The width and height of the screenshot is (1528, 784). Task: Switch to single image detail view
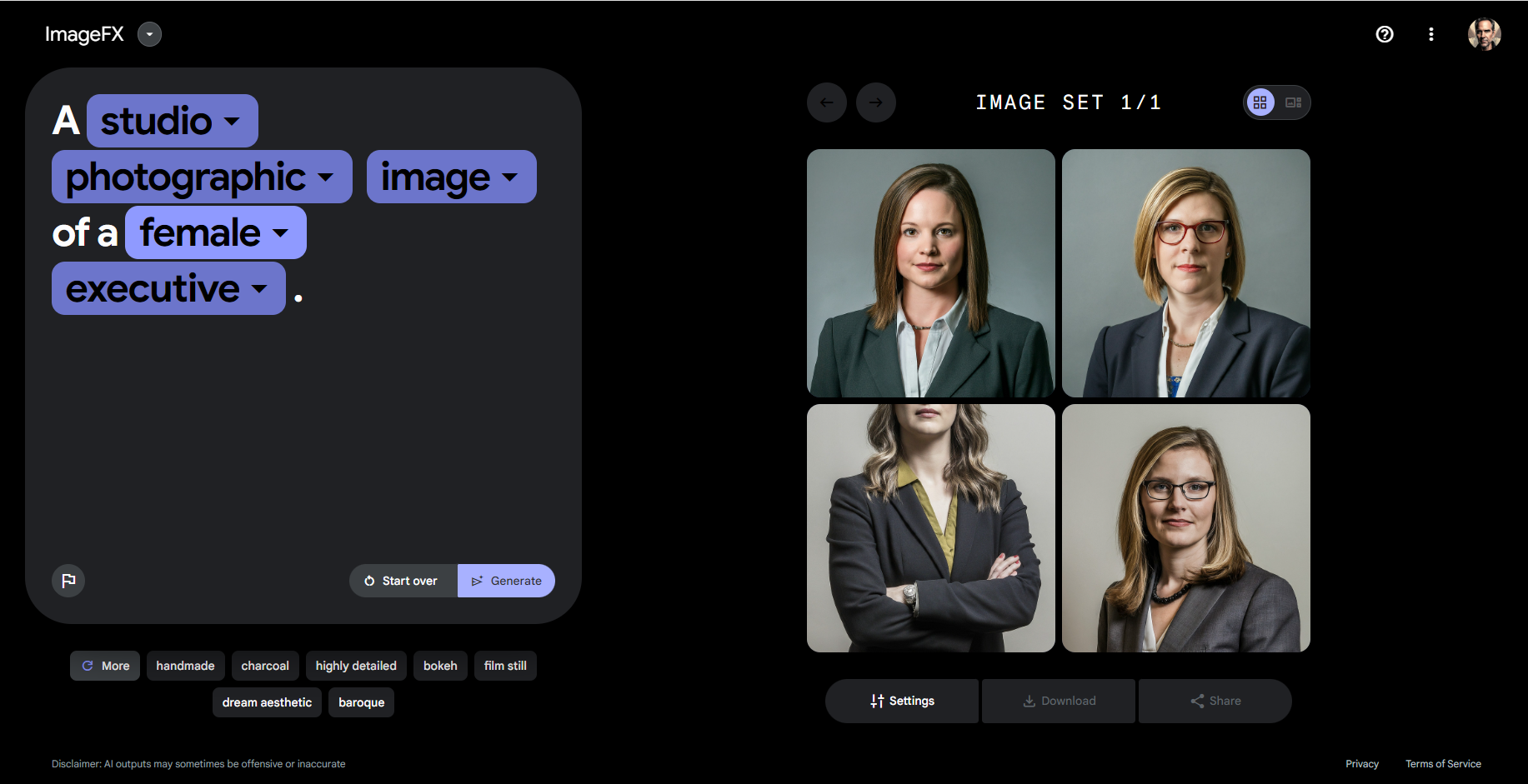(x=1293, y=102)
